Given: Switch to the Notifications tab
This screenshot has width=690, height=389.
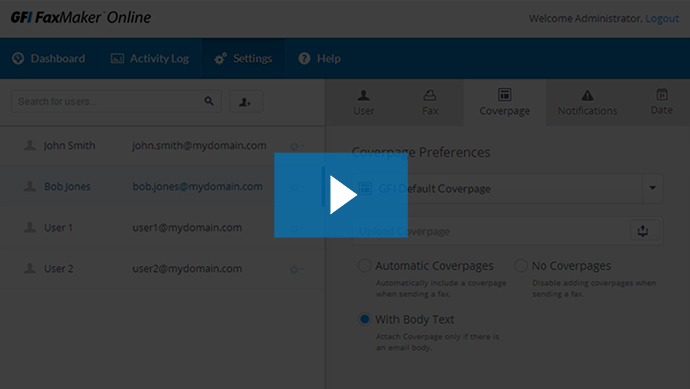Looking at the screenshot, I should [587, 103].
